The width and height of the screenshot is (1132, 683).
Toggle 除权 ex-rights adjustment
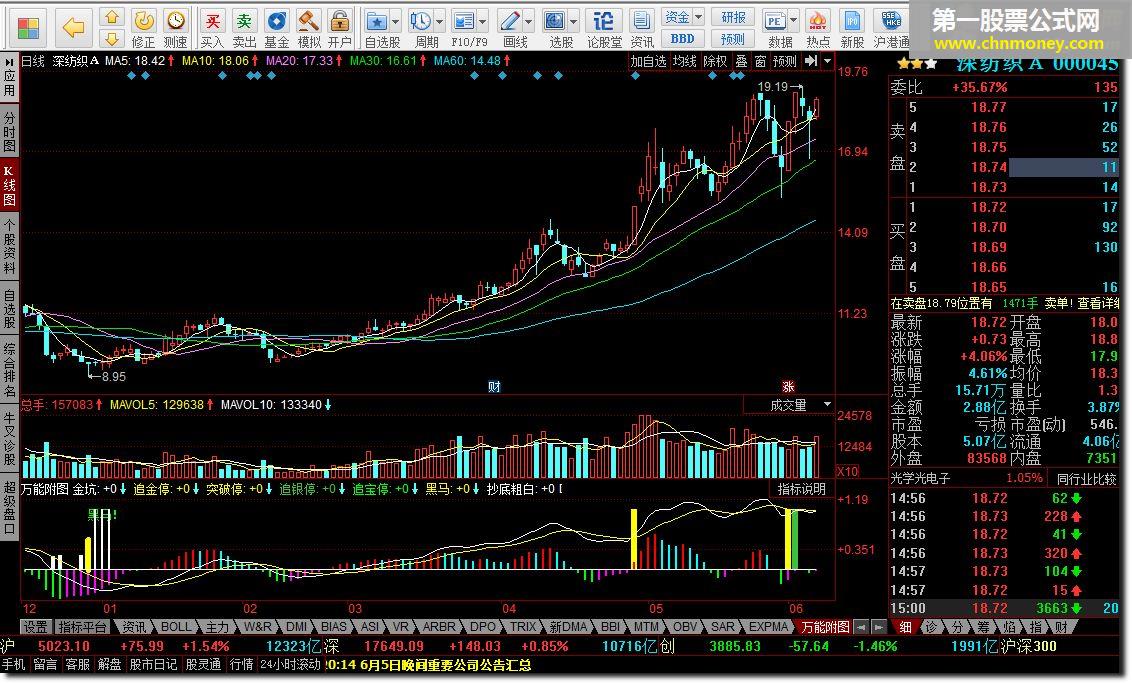pyautogui.click(x=715, y=61)
